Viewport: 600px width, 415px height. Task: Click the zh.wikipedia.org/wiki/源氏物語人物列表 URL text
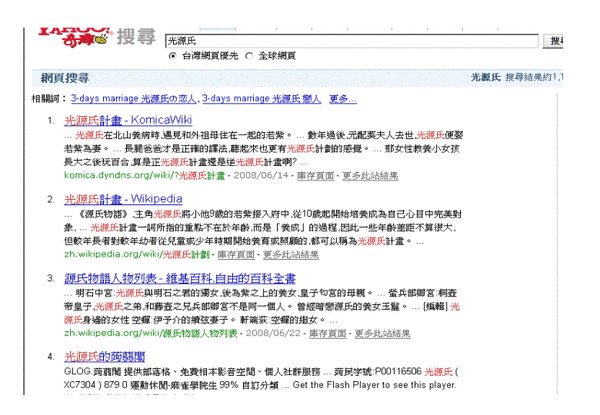click(x=151, y=333)
